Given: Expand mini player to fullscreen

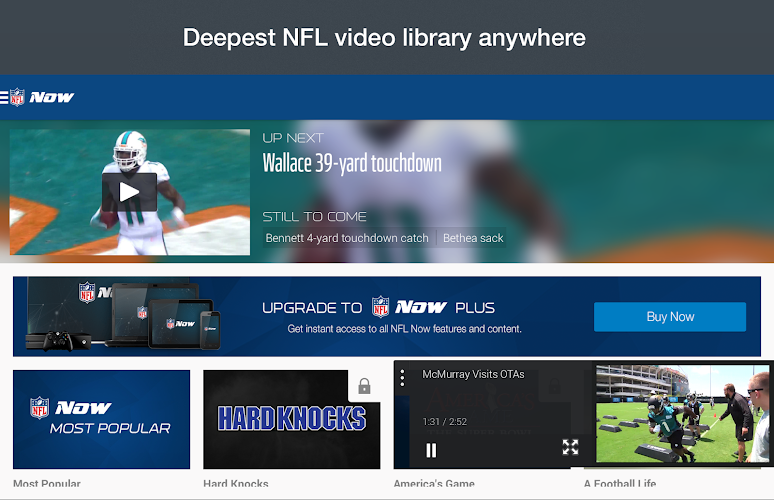Looking at the screenshot, I should (570, 447).
